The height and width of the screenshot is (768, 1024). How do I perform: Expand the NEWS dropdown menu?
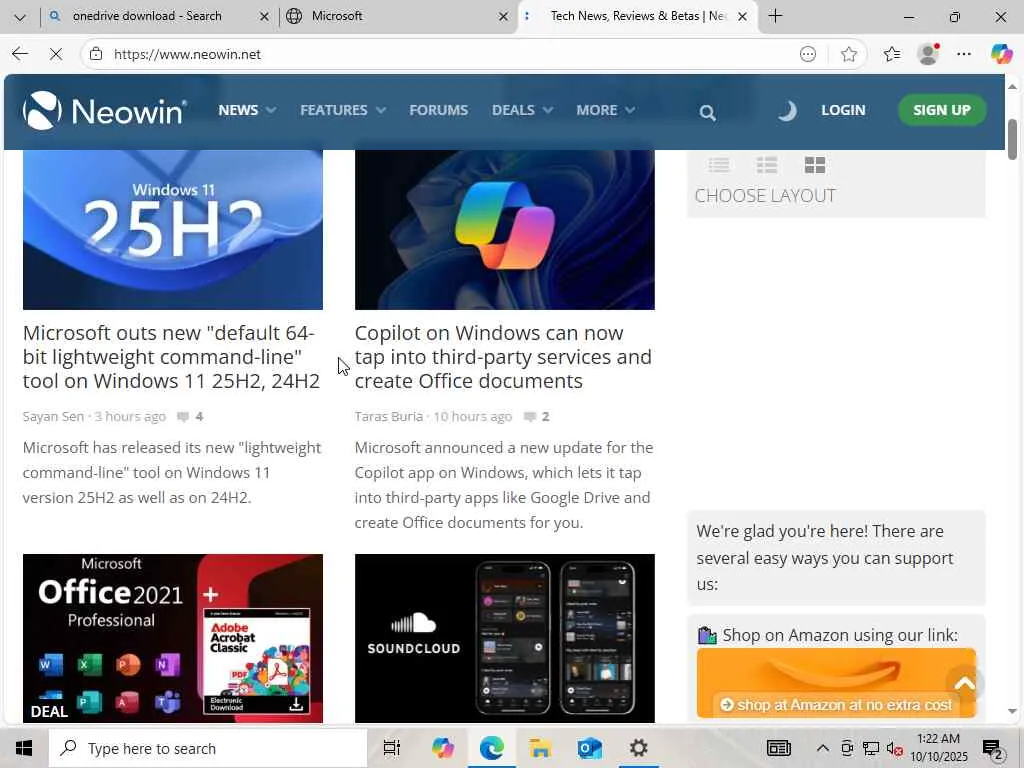[x=247, y=110]
